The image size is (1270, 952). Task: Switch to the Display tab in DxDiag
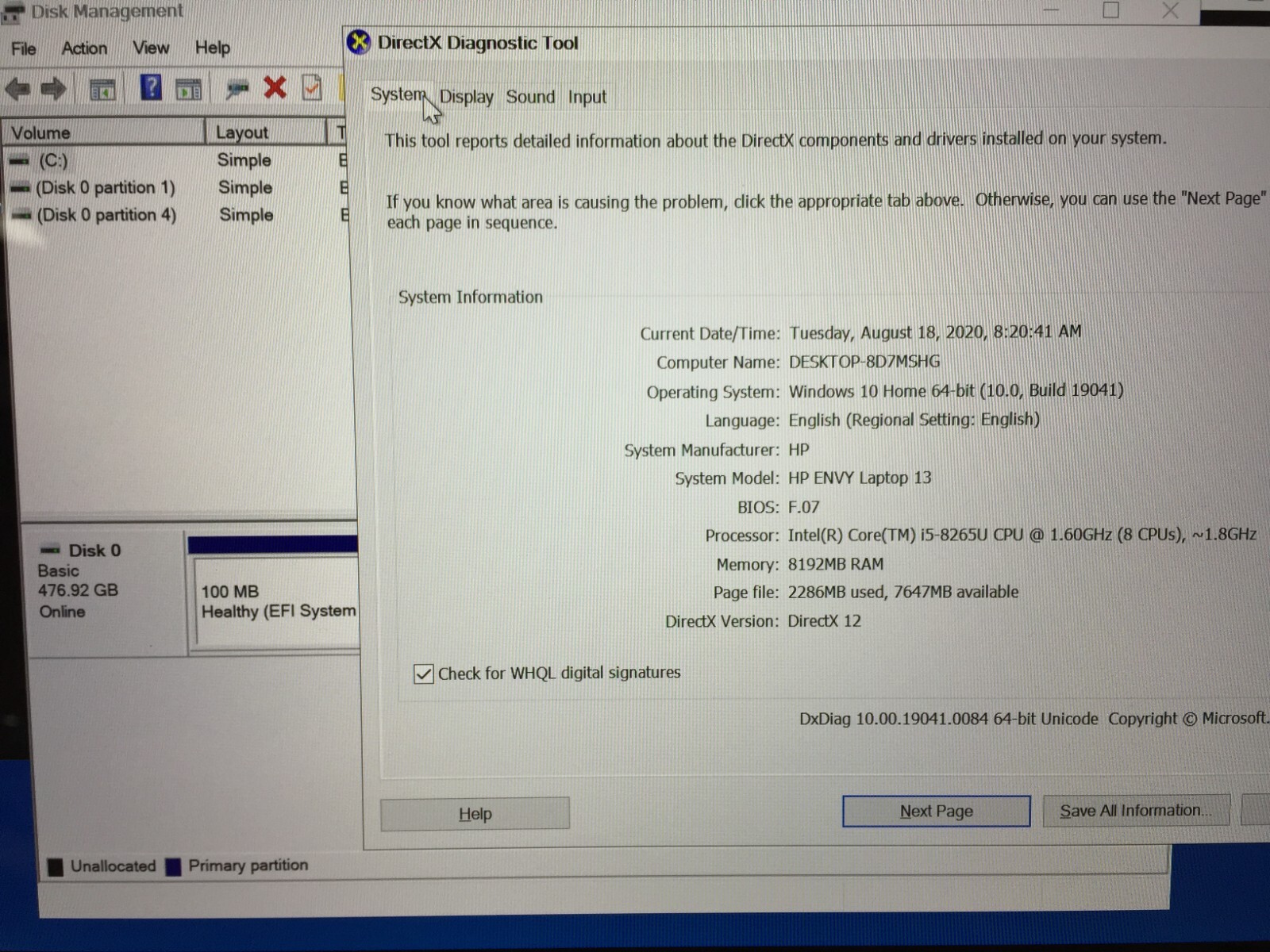pyautogui.click(x=466, y=97)
